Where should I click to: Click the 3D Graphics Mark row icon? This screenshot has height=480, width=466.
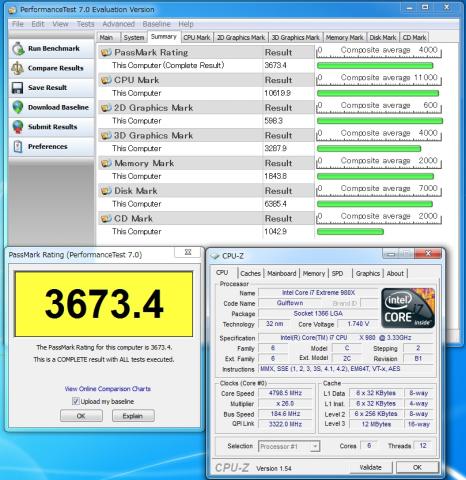106,136
